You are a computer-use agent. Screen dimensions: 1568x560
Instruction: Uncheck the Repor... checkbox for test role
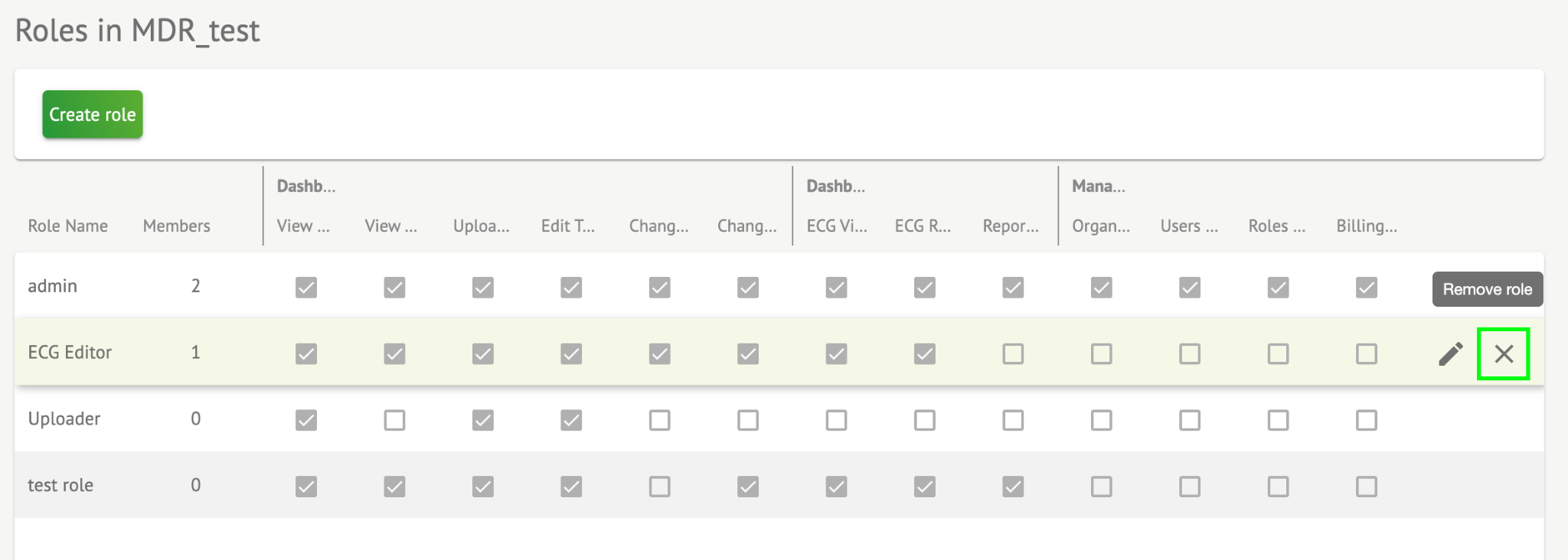click(x=1013, y=487)
